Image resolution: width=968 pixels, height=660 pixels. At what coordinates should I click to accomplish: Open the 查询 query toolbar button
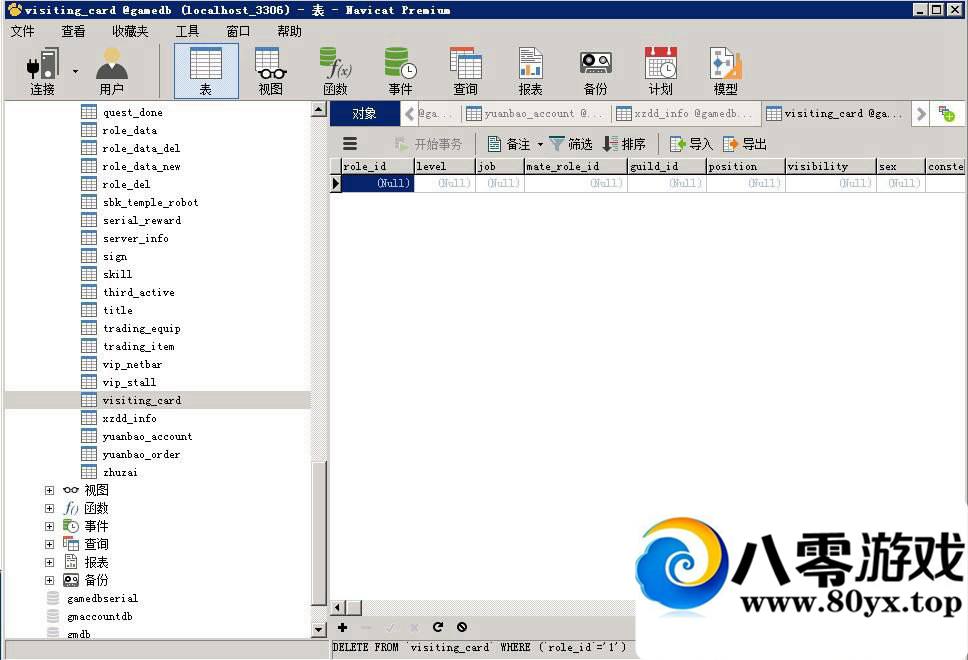(x=465, y=71)
